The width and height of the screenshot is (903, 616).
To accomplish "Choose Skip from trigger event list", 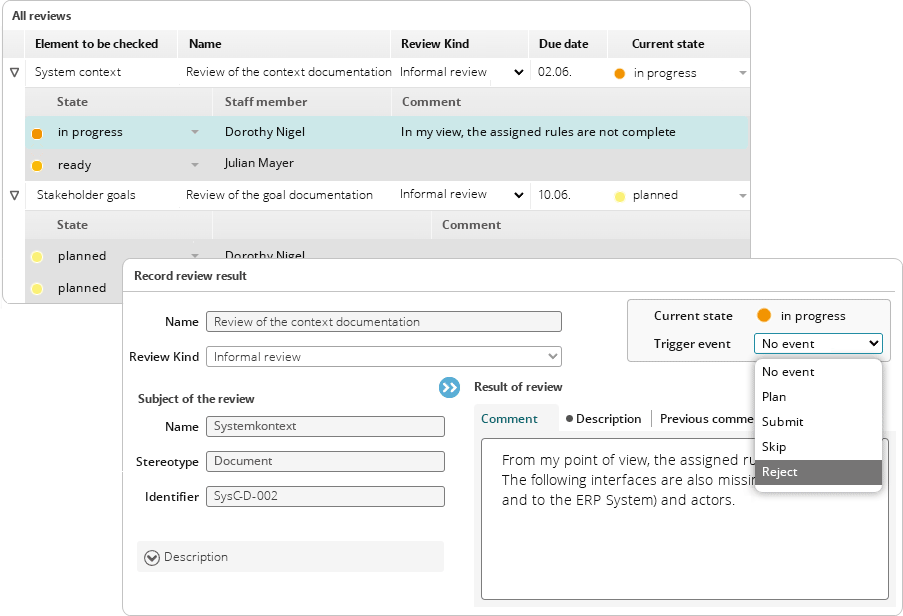I will pos(818,447).
